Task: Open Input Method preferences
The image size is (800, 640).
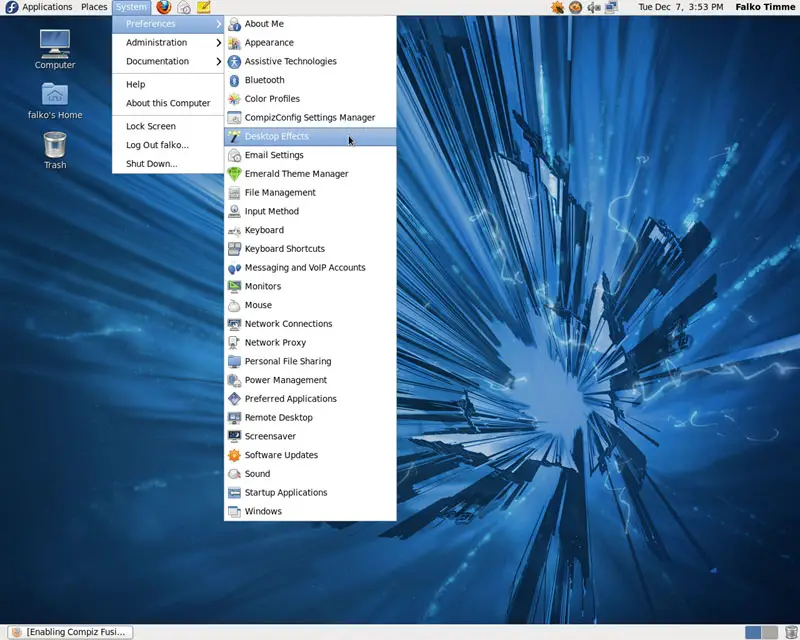Action: (x=310, y=211)
